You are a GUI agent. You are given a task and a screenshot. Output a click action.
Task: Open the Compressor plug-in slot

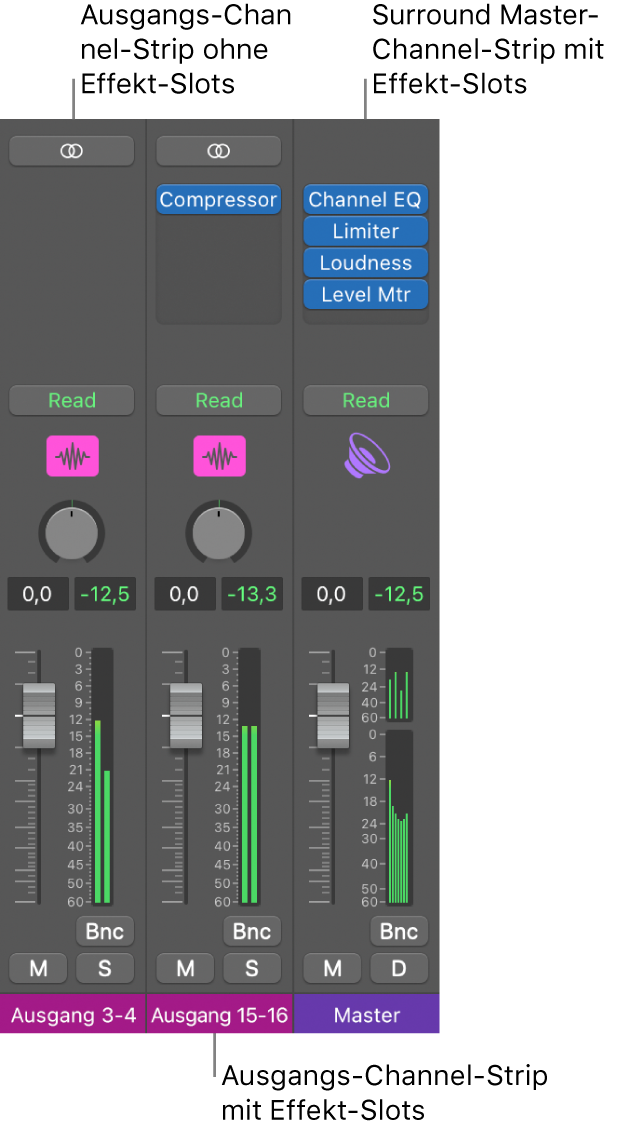218,199
